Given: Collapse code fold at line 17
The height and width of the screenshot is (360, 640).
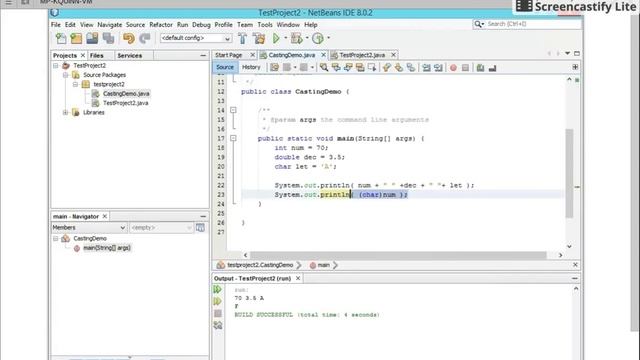Looking at the screenshot, I should (233, 138).
